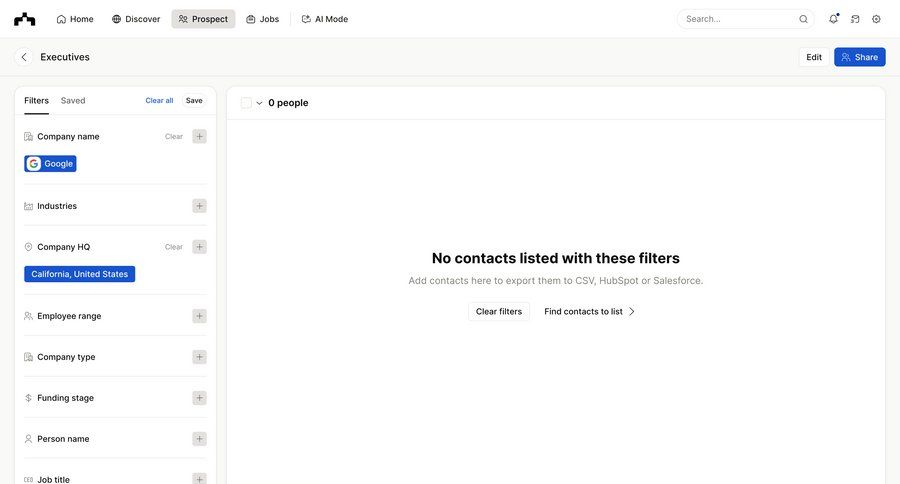Click the search magnifier icon
This screenshot has width=900, height=484.
pos(804,19)
